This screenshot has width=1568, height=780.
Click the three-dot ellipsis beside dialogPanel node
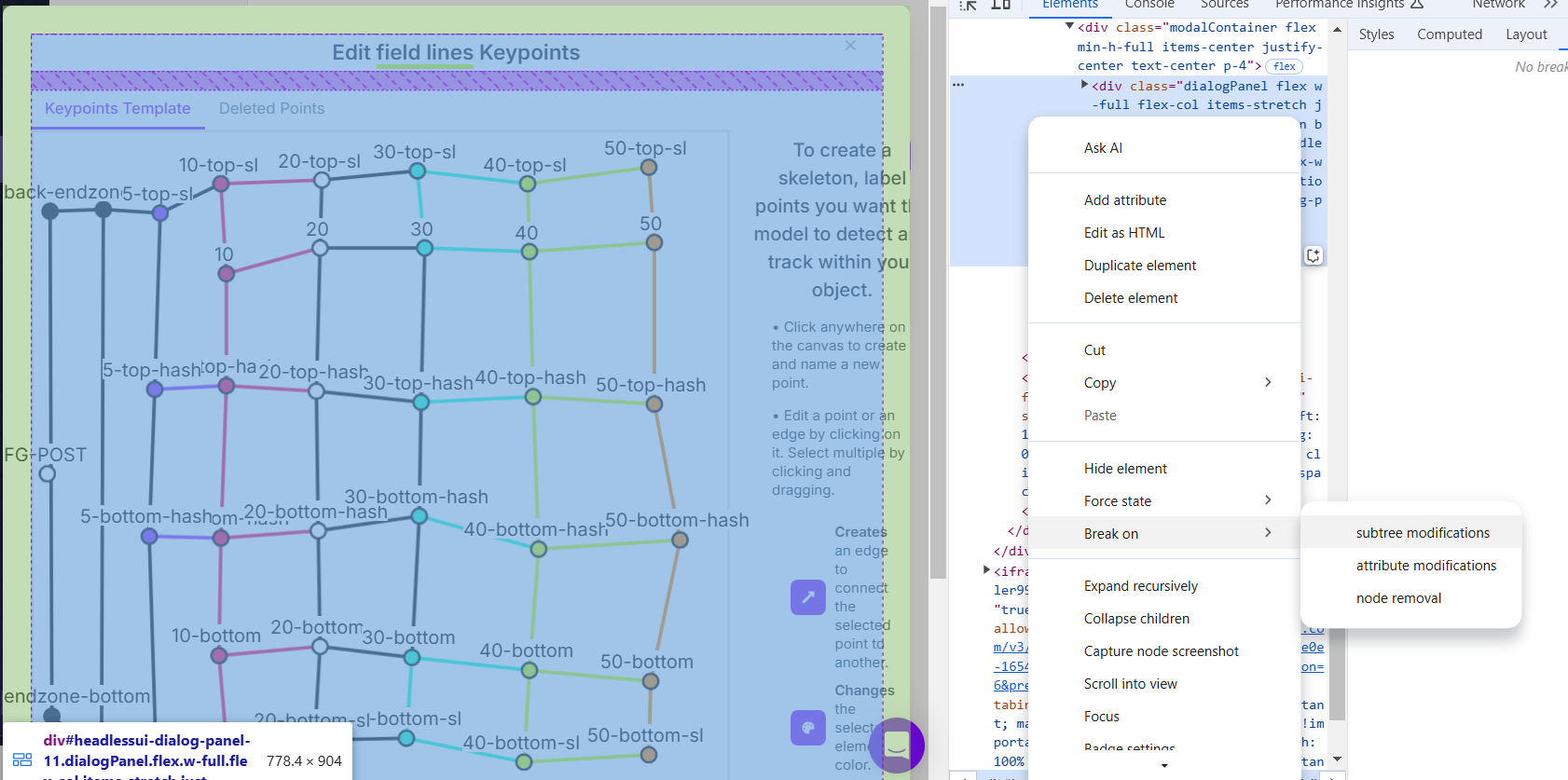pos(958,85)
